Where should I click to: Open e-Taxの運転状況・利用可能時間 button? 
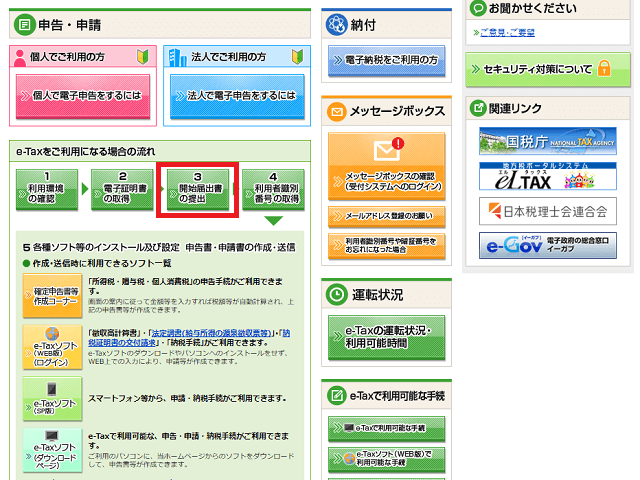click(386, 337)
